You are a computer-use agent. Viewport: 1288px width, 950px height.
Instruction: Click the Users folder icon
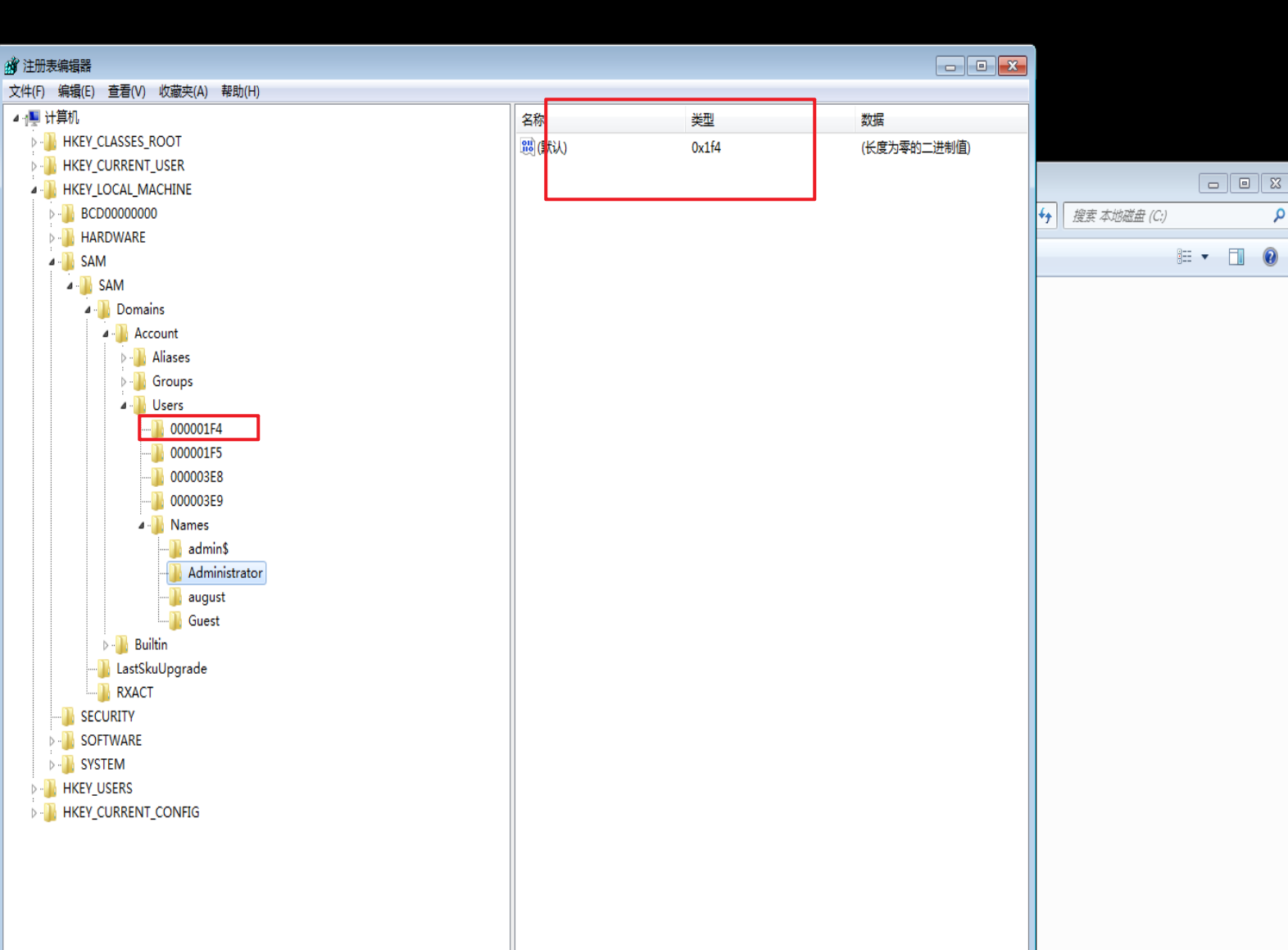click(141, 405)
